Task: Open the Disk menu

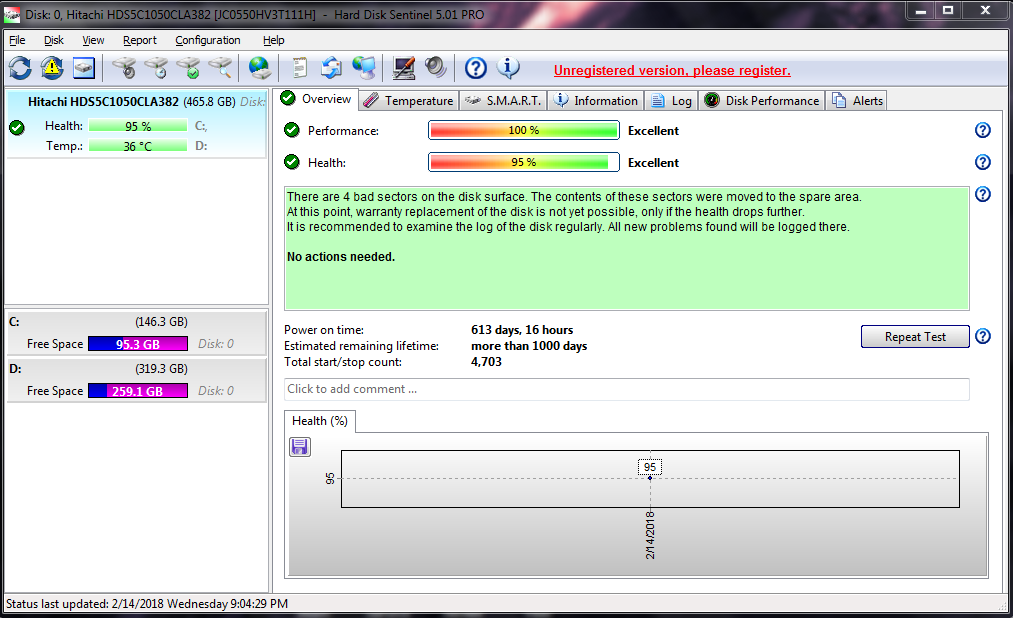Action: [x=54, y=40]
